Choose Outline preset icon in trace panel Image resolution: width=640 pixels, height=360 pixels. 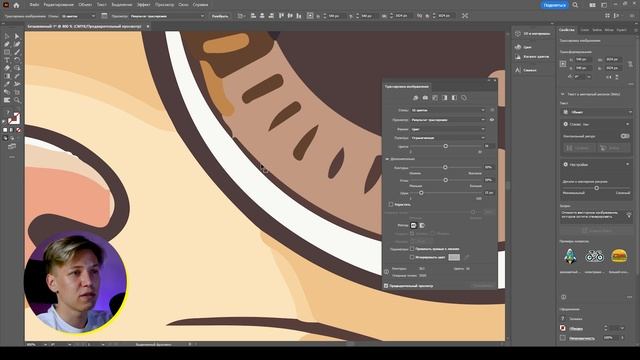(x=464, y=98)
